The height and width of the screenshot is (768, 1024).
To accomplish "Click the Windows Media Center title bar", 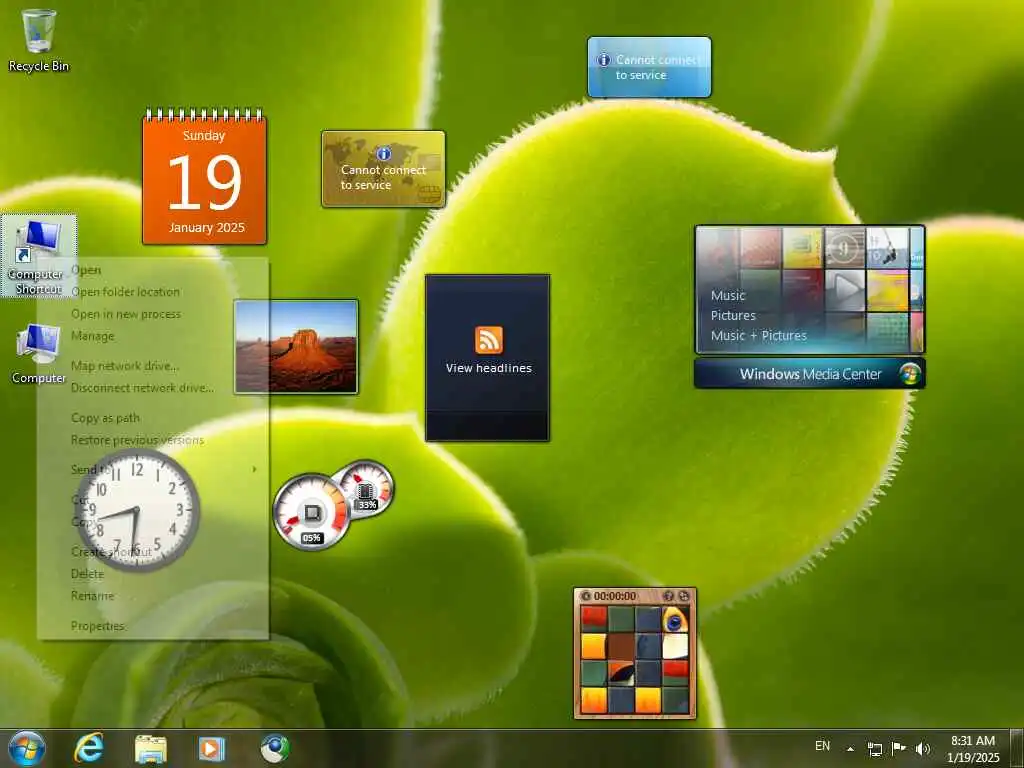I will 810,374.
